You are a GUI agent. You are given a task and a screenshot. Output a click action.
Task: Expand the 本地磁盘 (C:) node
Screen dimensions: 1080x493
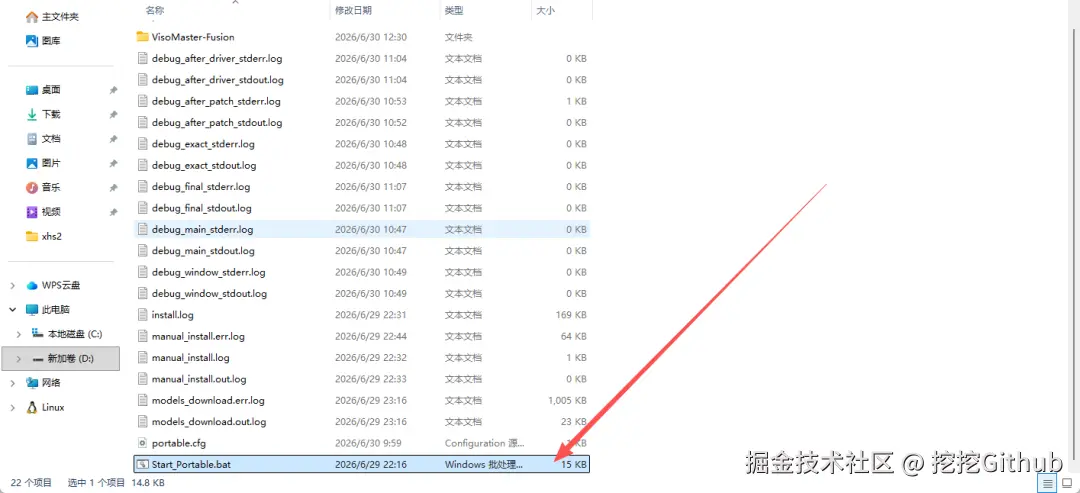19,334
